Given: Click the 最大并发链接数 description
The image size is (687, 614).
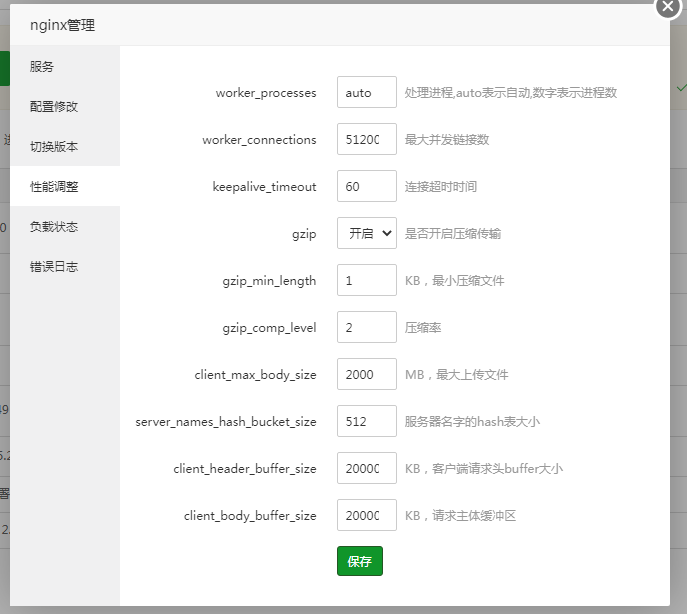Looking at the screenshot, I should coord(447,139).
